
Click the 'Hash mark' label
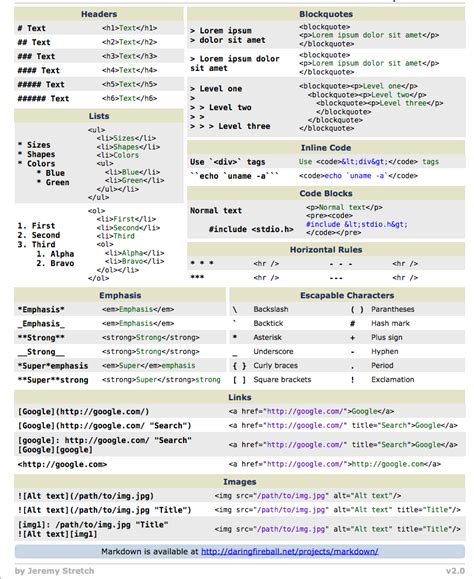391,323
